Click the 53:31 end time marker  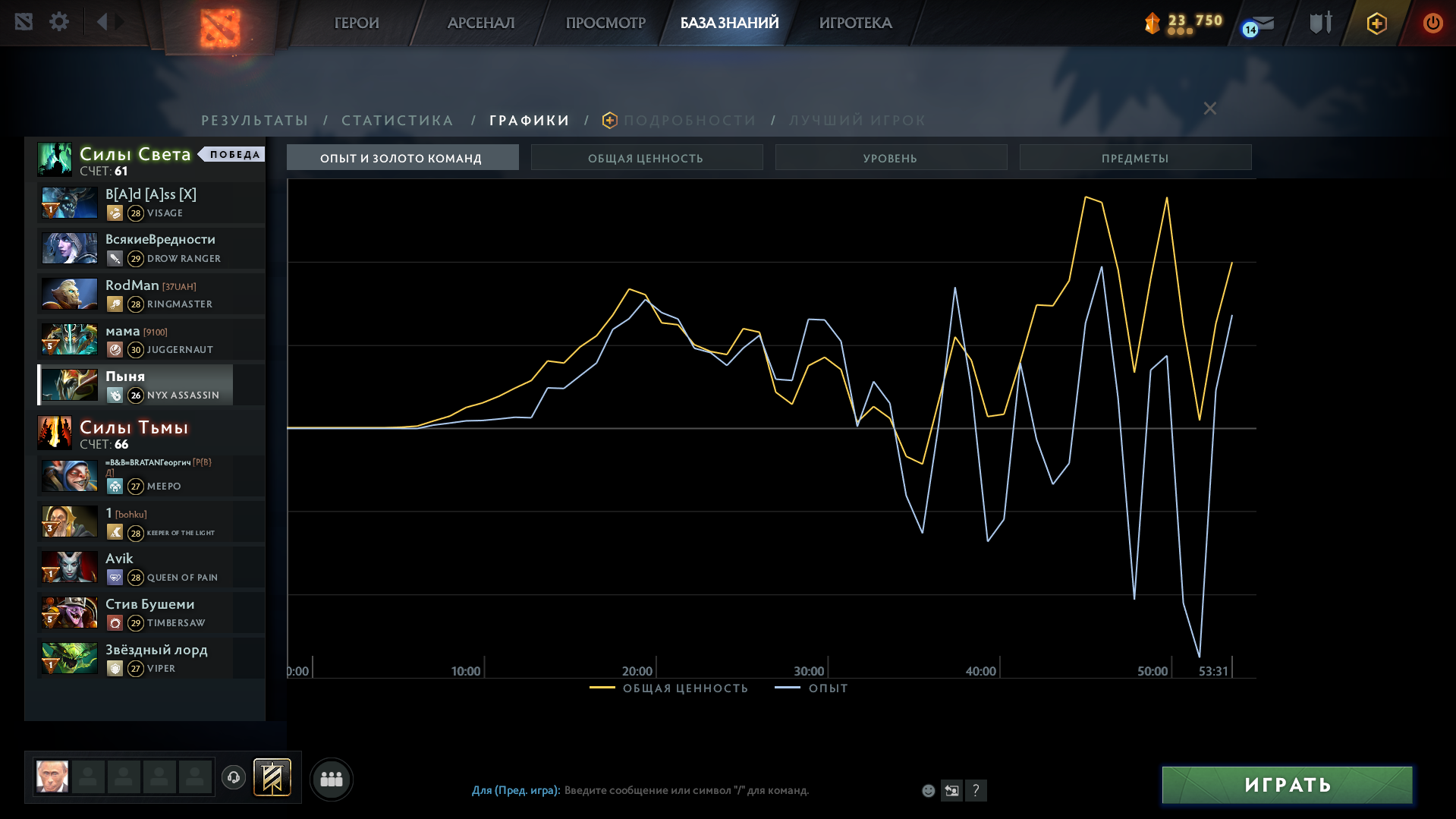[1213, 671]
